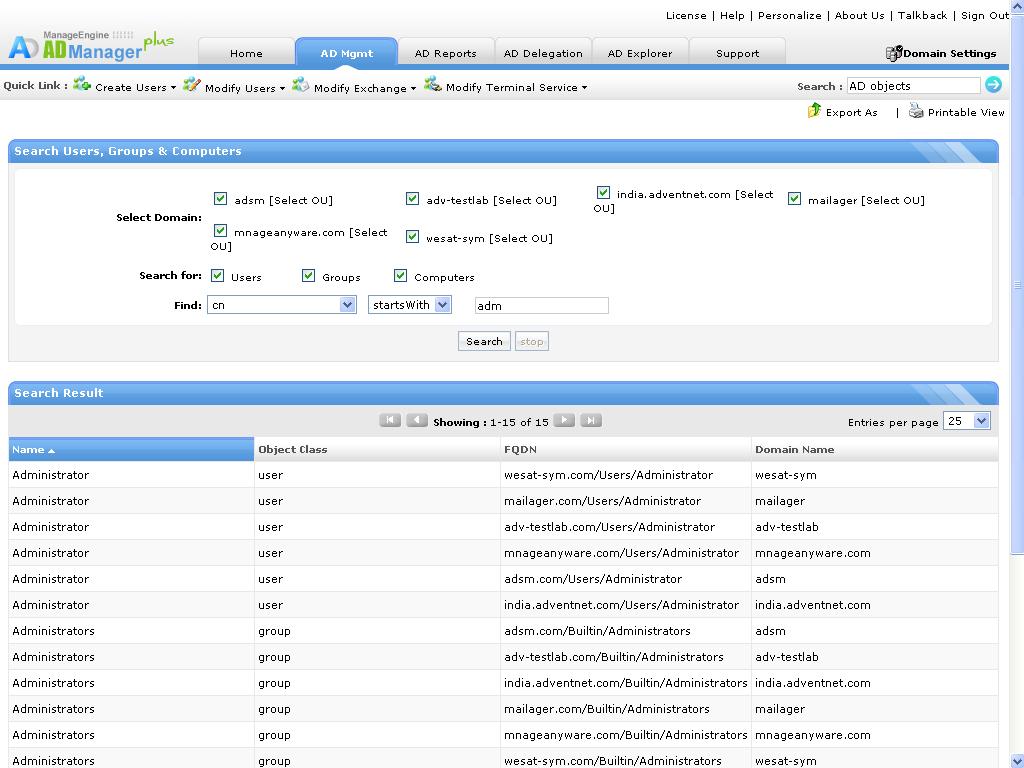Expand the startsWith condition dropdown
Image resolution: width=1024 pixels, height=768 pixels.
pyautogui.click(x=410, y=305)
